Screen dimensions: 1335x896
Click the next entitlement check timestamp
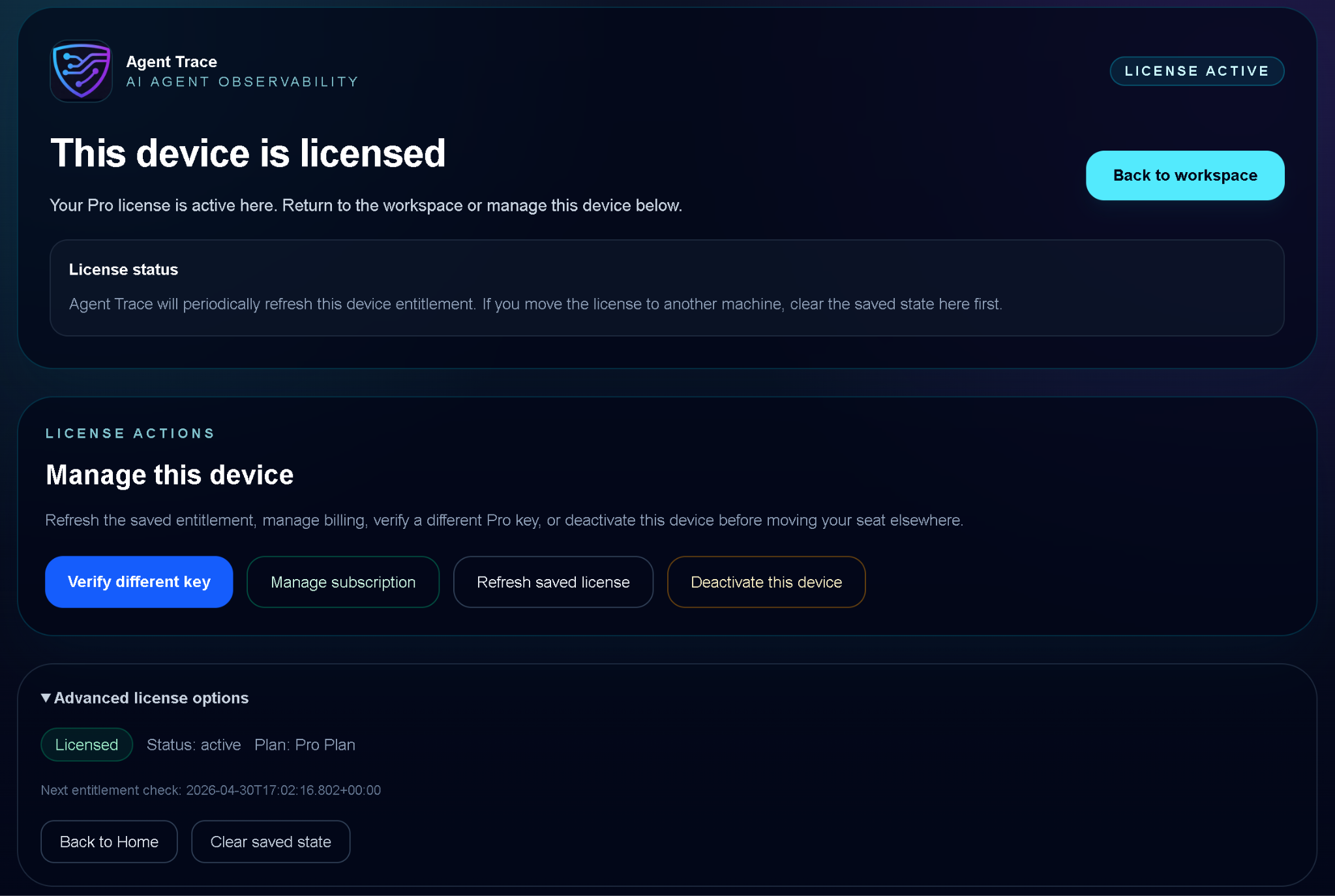(x=283, y=790)
